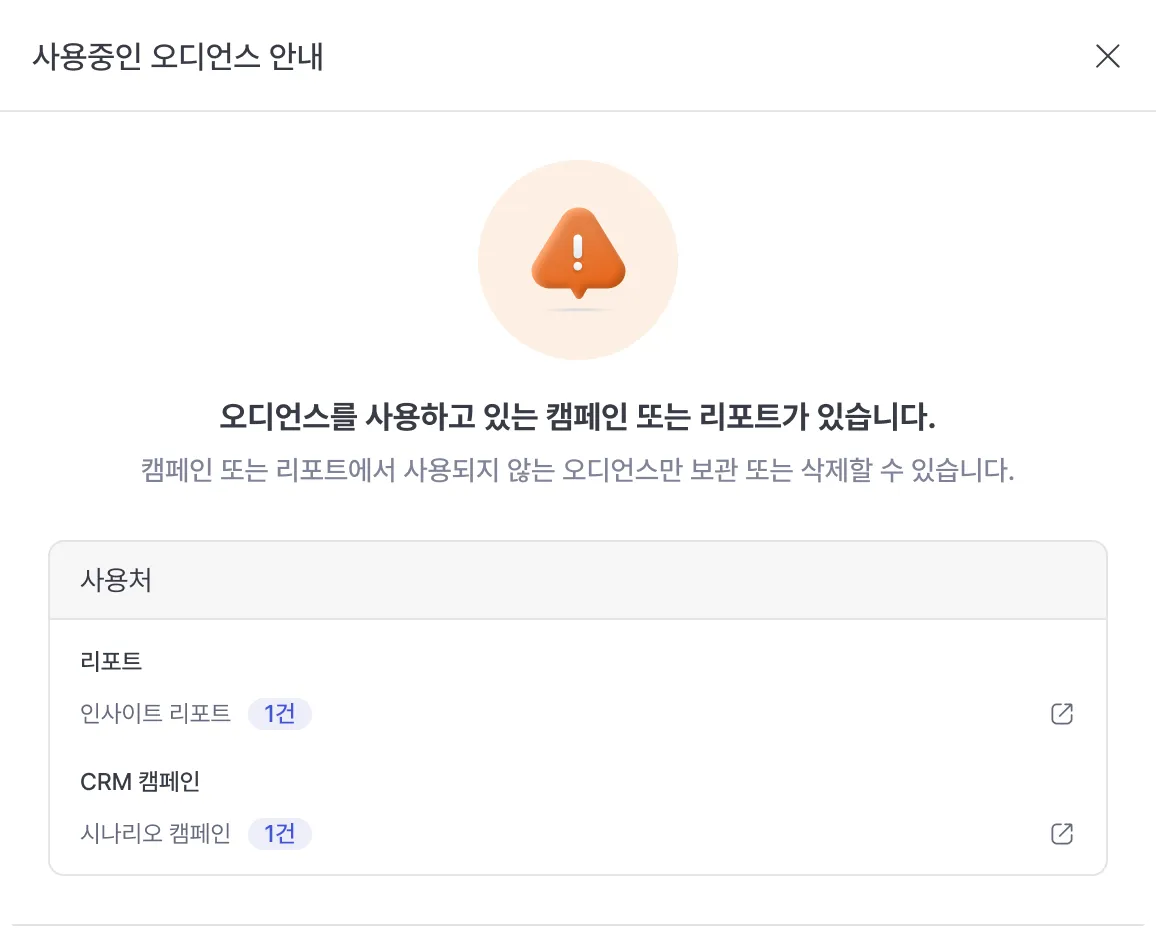Click the gray description text about 보관 또는 삭제

coord(577,470)
